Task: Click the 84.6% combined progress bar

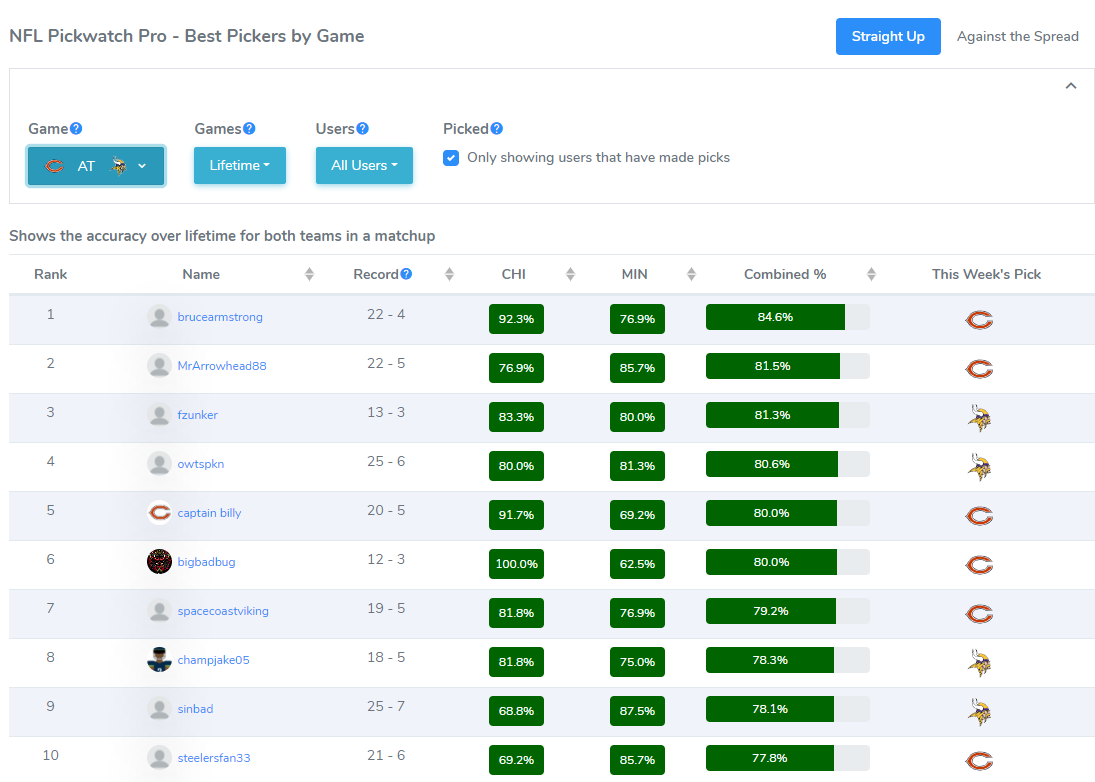Action: [x=788, y=317]
